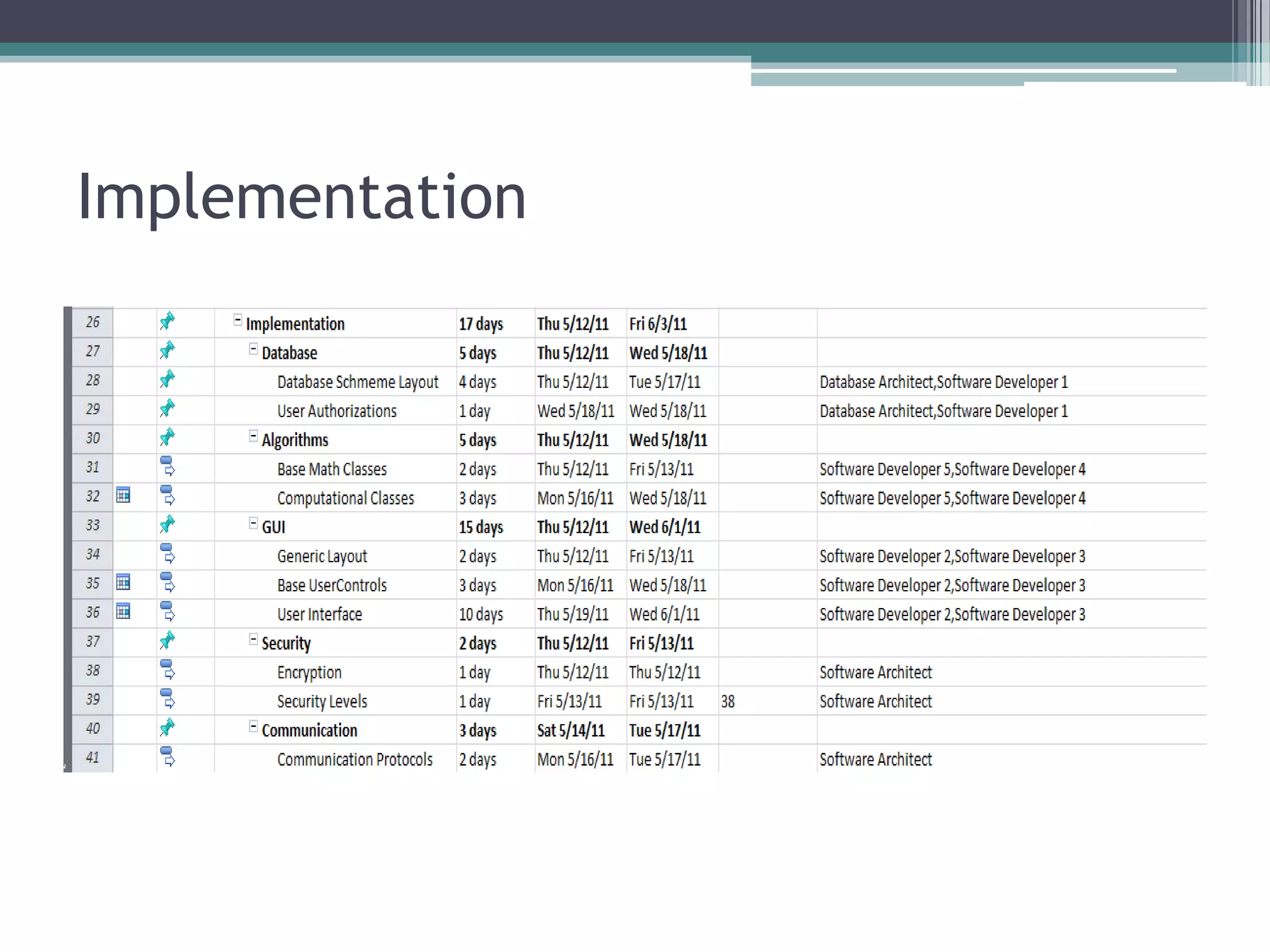Select the Computational Classes task name
Screen dimensions: 1270x952
click(x=345, y=498)
